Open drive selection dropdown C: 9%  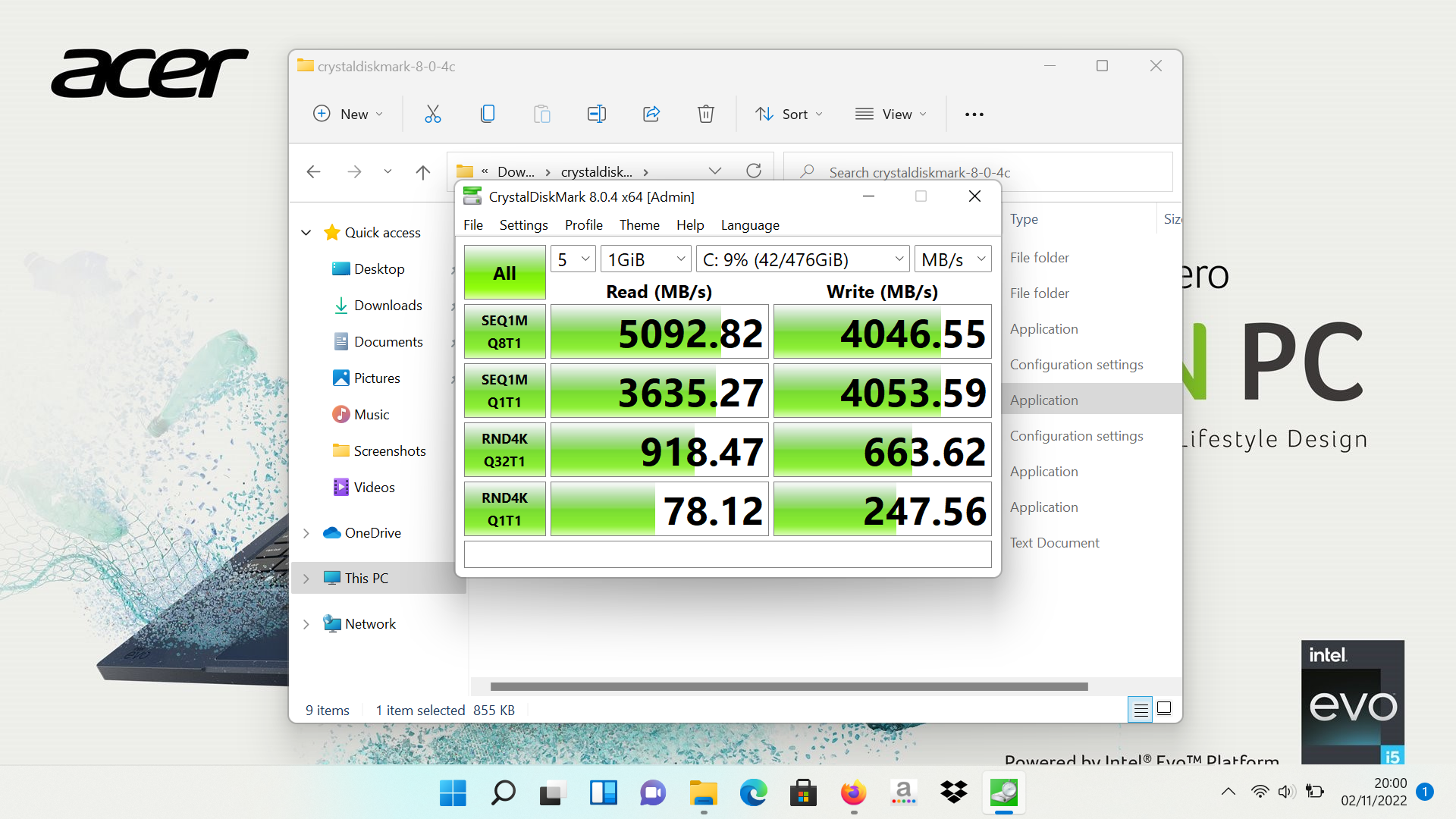tap(803, 259)
